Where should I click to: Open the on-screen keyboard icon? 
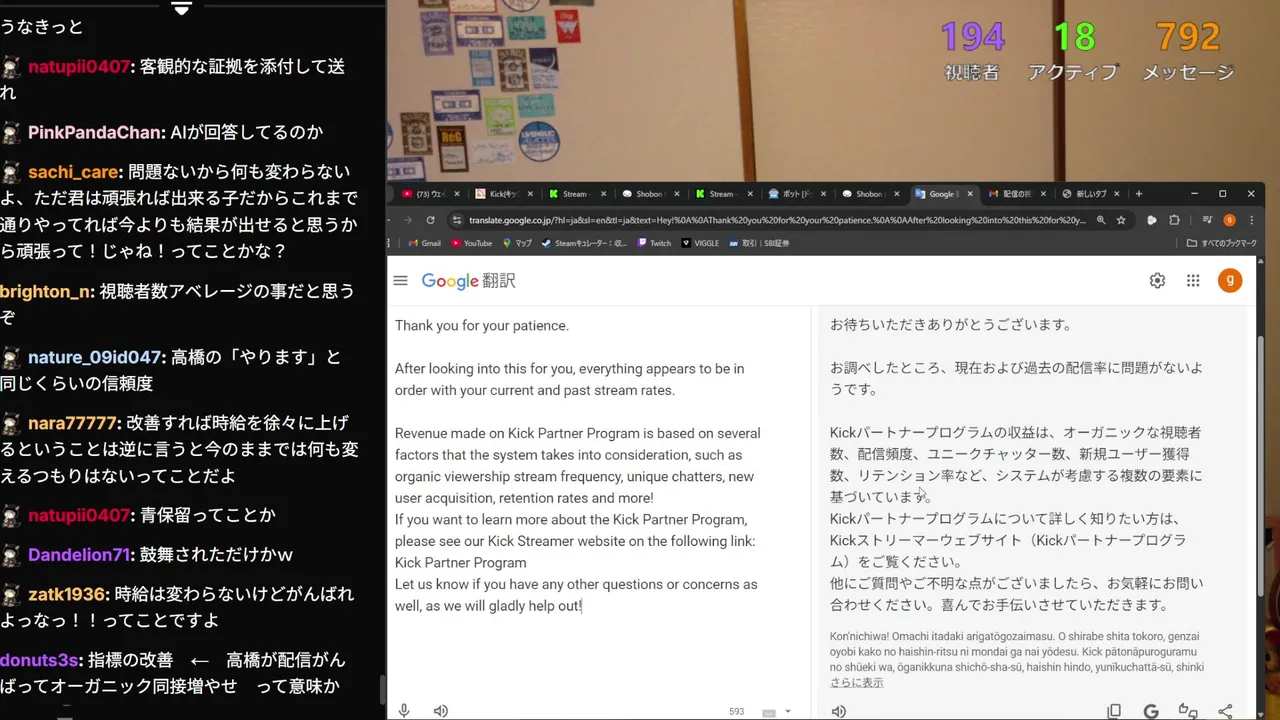tap(769, 712)
